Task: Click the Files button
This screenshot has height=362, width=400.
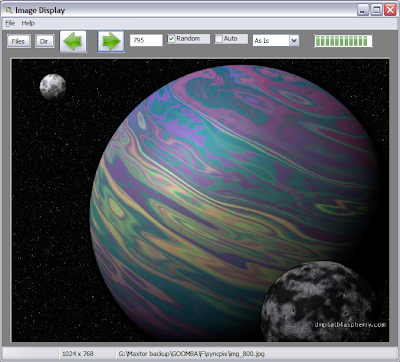Action: [19, 41]
